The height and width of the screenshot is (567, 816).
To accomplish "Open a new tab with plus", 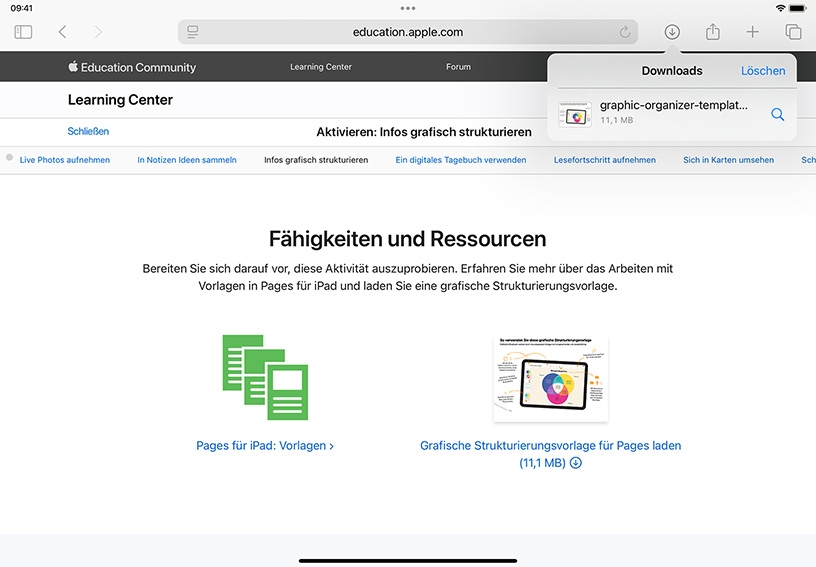I will coord(752,32).
